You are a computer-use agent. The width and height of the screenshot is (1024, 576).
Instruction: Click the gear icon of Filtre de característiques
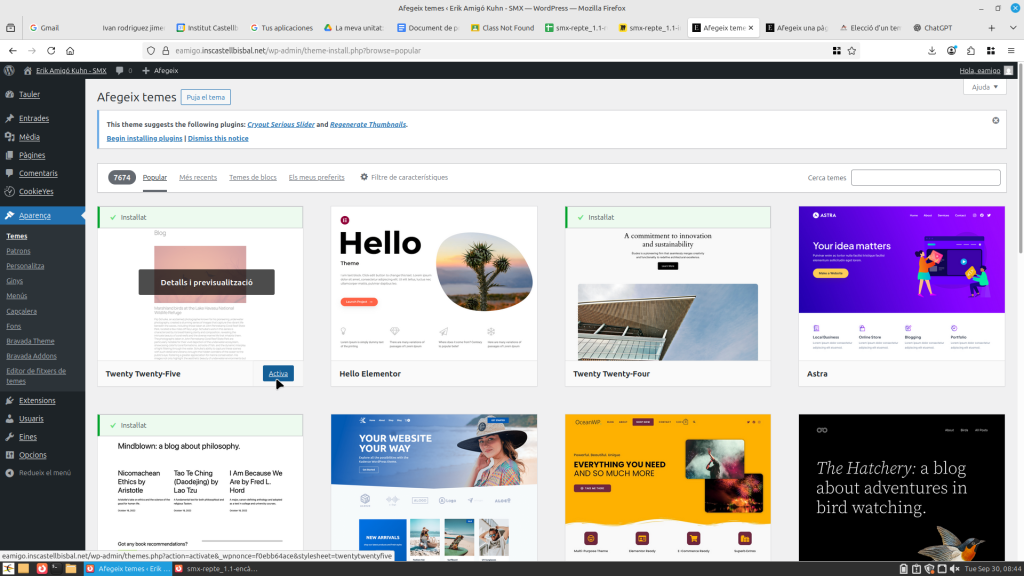(364, 177)
